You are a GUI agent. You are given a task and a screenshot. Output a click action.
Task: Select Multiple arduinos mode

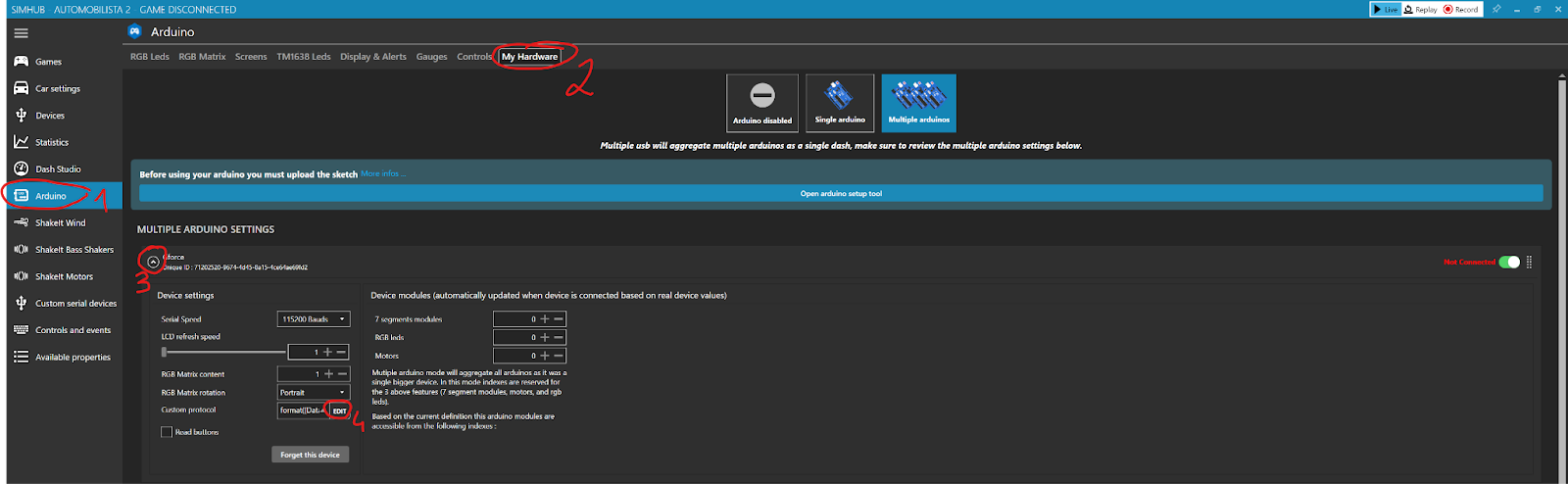click(918, 103)
